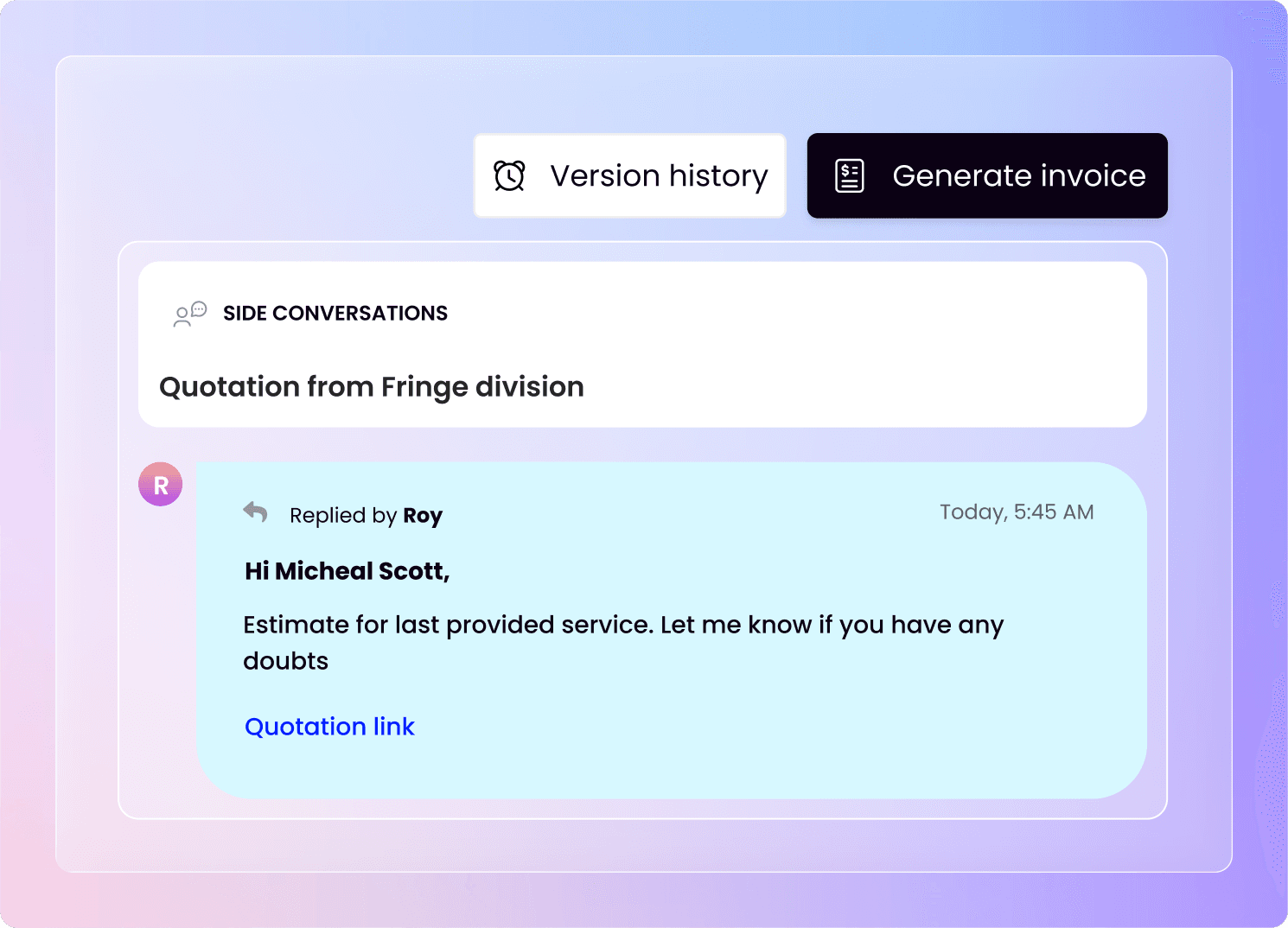1288x928 pixels.
Task: Click the title Quotation from Fringe division
Action: (x=372, y=387)
